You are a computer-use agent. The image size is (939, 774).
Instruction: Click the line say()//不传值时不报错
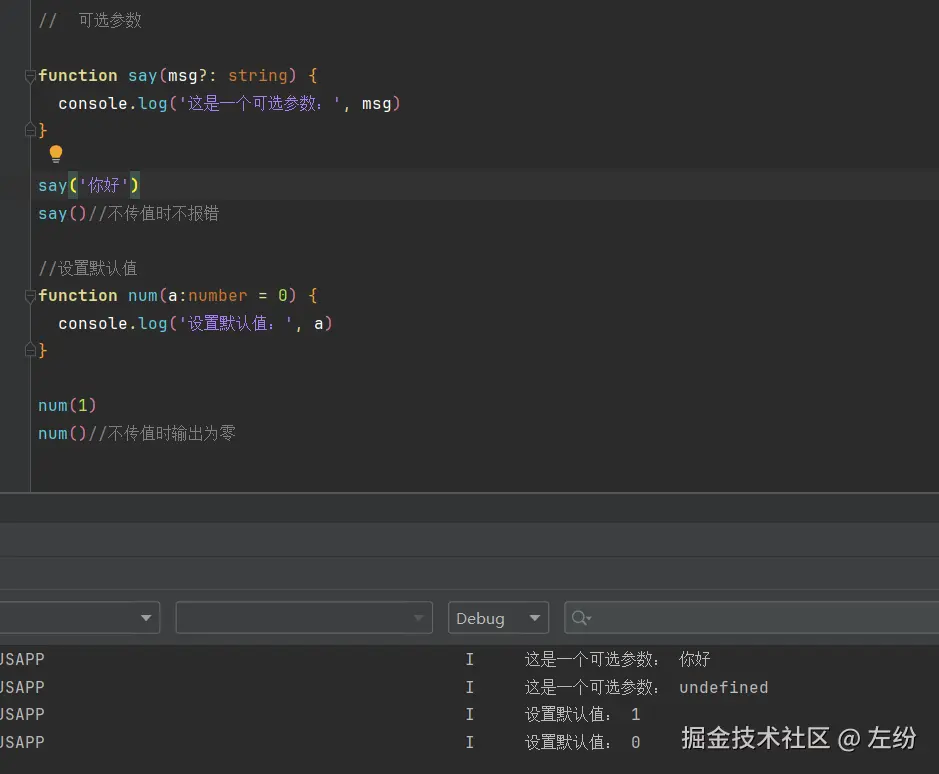click(129, 213)
